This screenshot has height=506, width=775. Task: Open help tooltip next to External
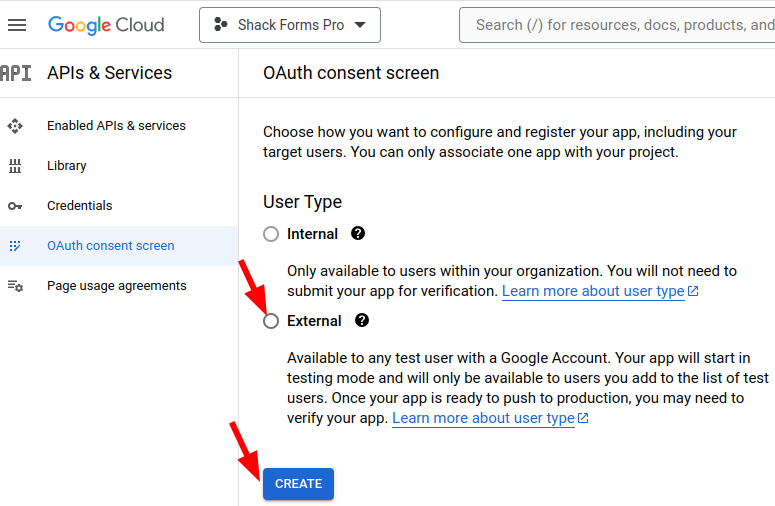coord(362,320)
